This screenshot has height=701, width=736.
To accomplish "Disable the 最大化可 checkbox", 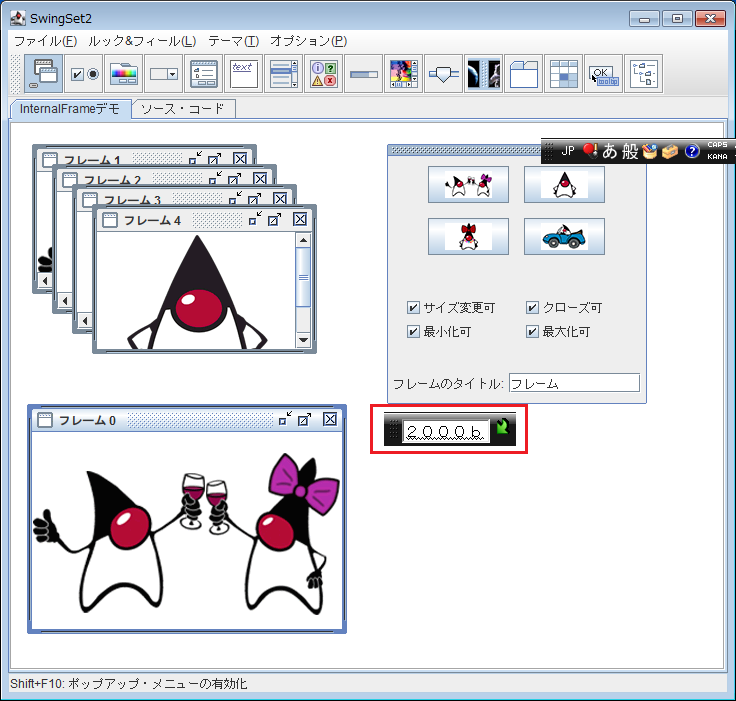I will pos(532,332).
